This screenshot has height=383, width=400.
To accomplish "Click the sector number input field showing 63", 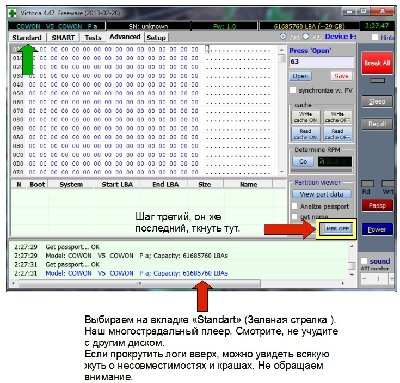I will point(321,62).
